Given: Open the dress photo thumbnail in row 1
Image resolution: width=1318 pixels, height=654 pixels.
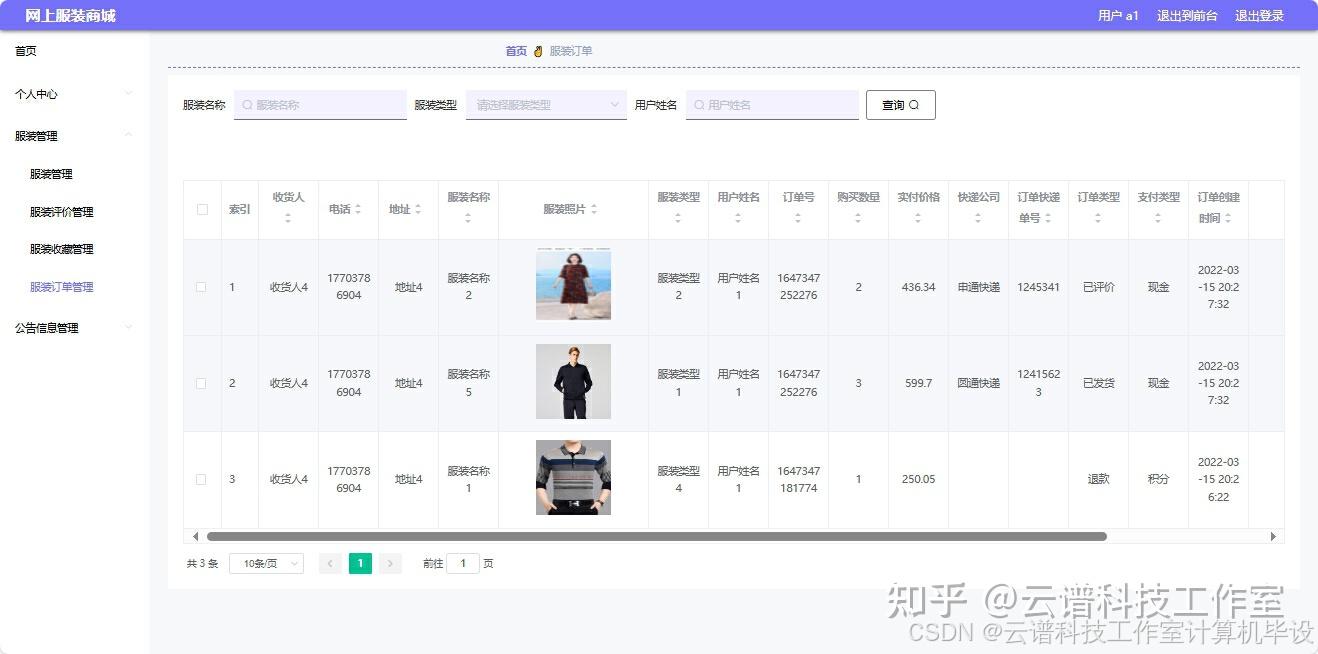Looking at the screenshot, I should [x=573, y=284].
